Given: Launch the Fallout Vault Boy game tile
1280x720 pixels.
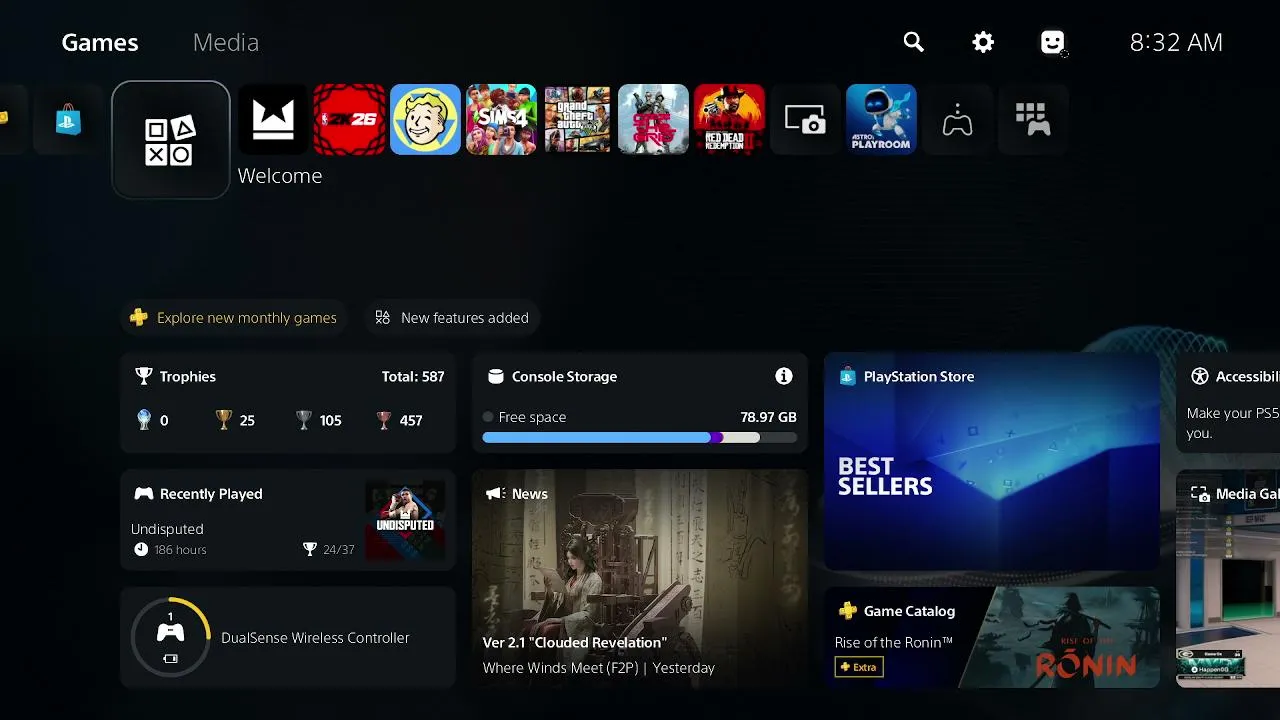Looking at the screenshot, I should (425, 120).
